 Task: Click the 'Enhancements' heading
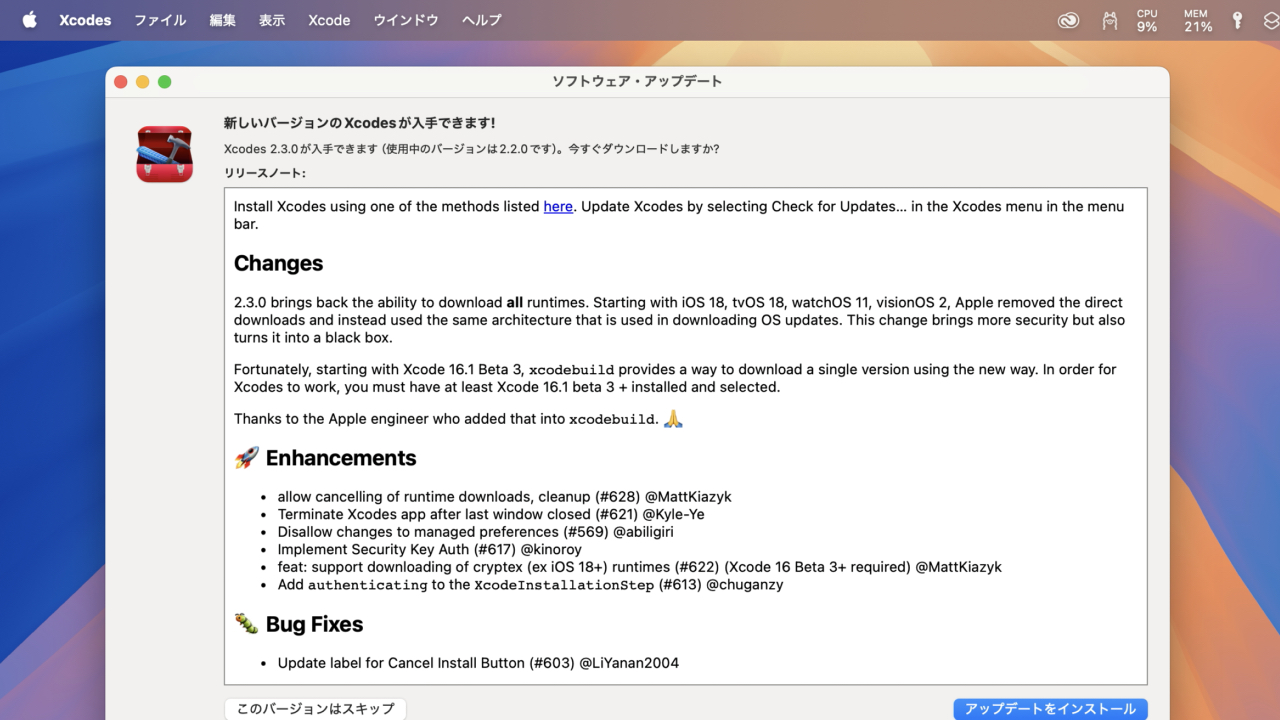pyautogui.click(x=341, y=458)
